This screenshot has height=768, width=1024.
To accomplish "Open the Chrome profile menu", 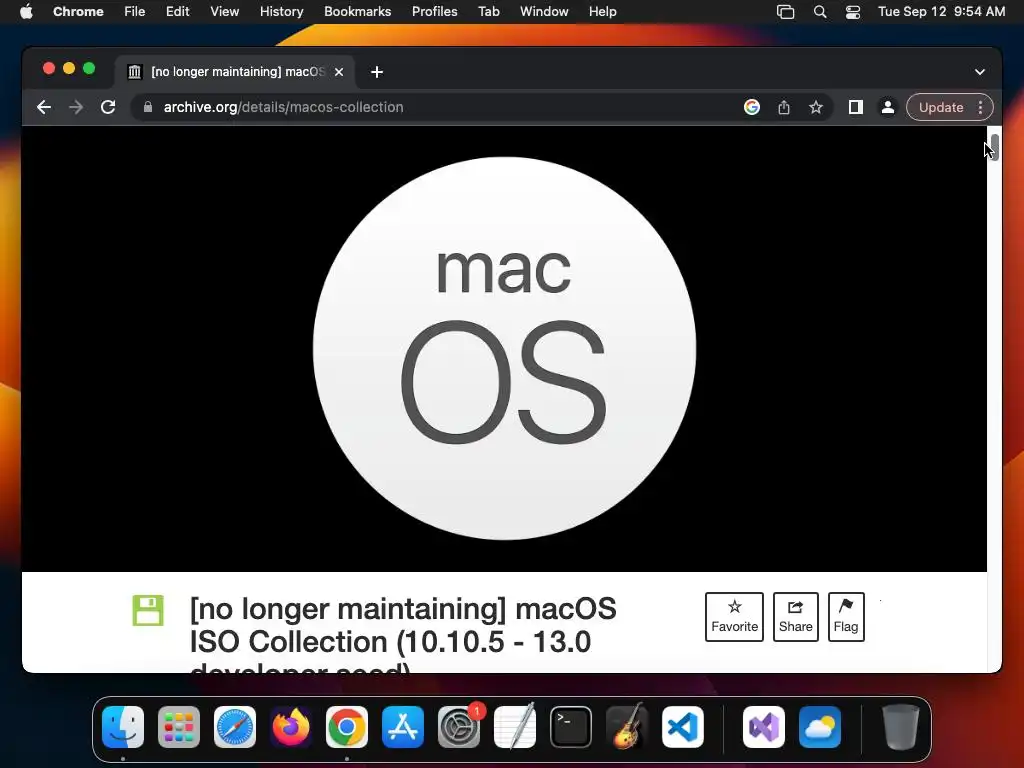I will point(888,107).
